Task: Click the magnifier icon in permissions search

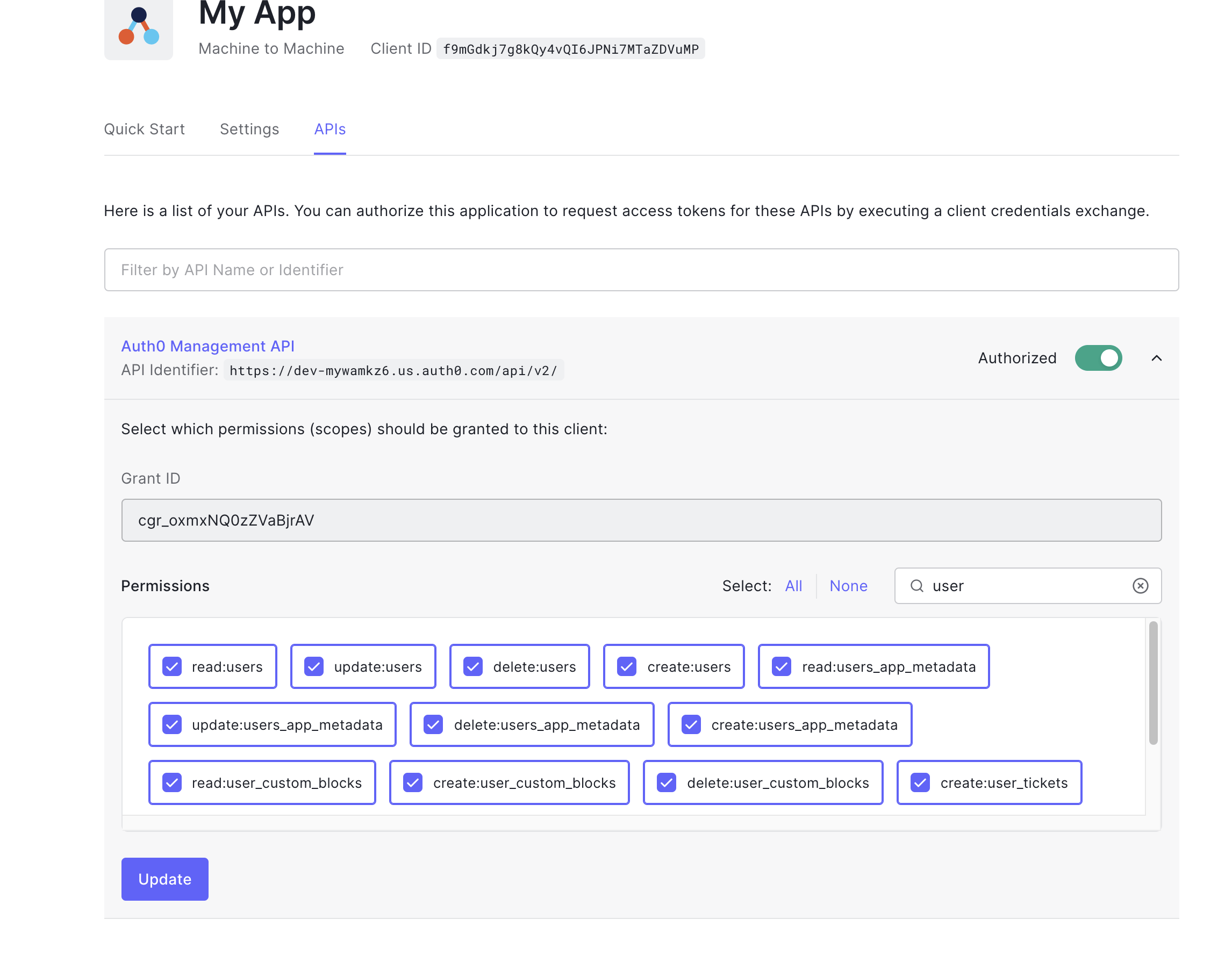Action: [x=916, y=586]
